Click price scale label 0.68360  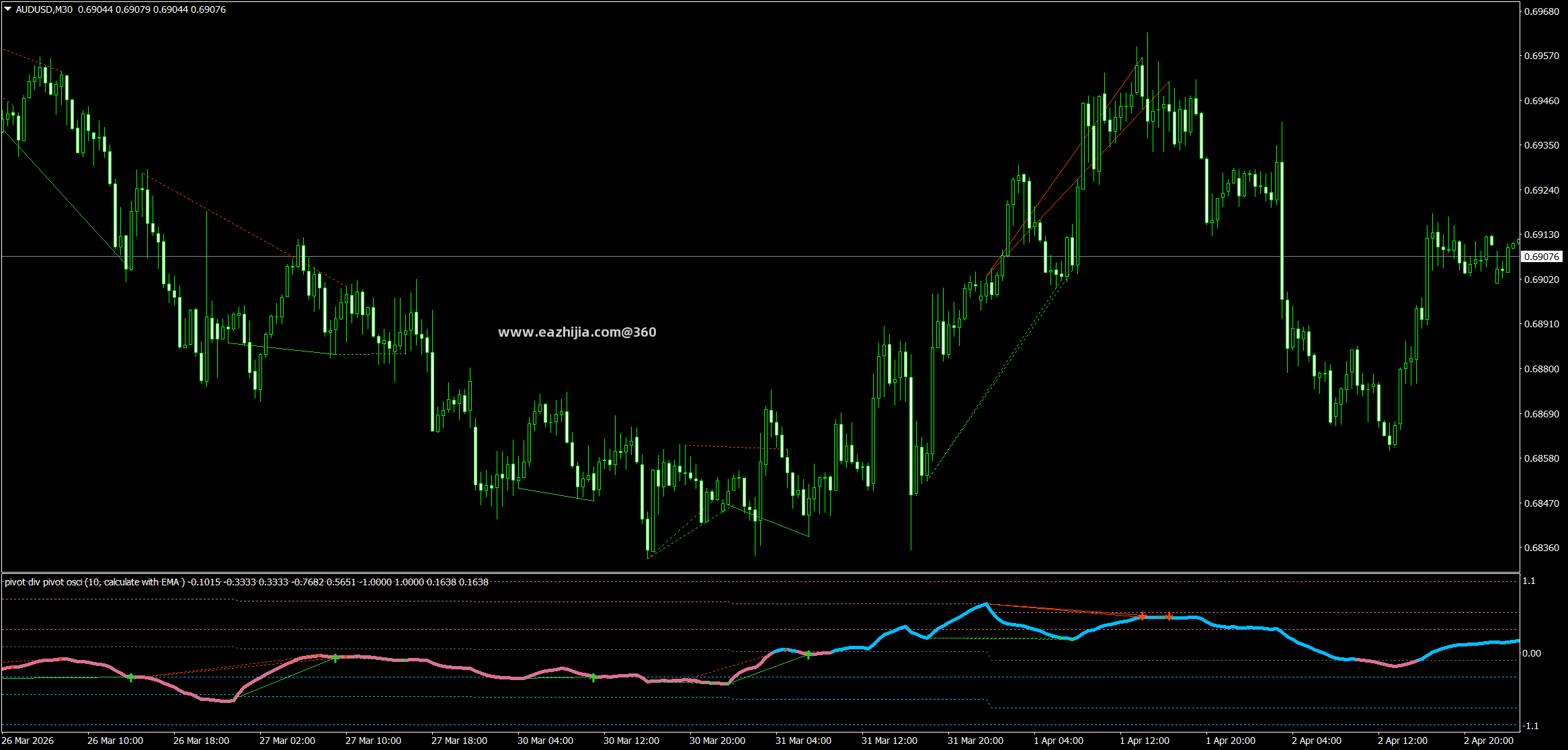click(x=1541, y=548)
